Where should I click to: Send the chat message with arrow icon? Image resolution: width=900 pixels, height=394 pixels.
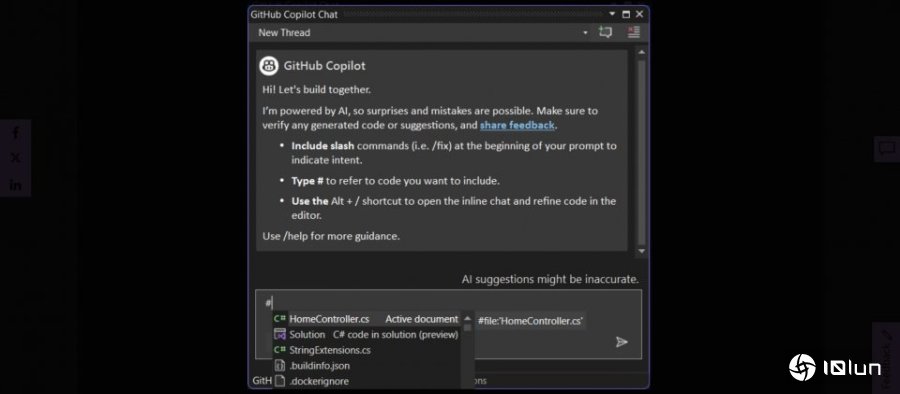pos(622,342)
